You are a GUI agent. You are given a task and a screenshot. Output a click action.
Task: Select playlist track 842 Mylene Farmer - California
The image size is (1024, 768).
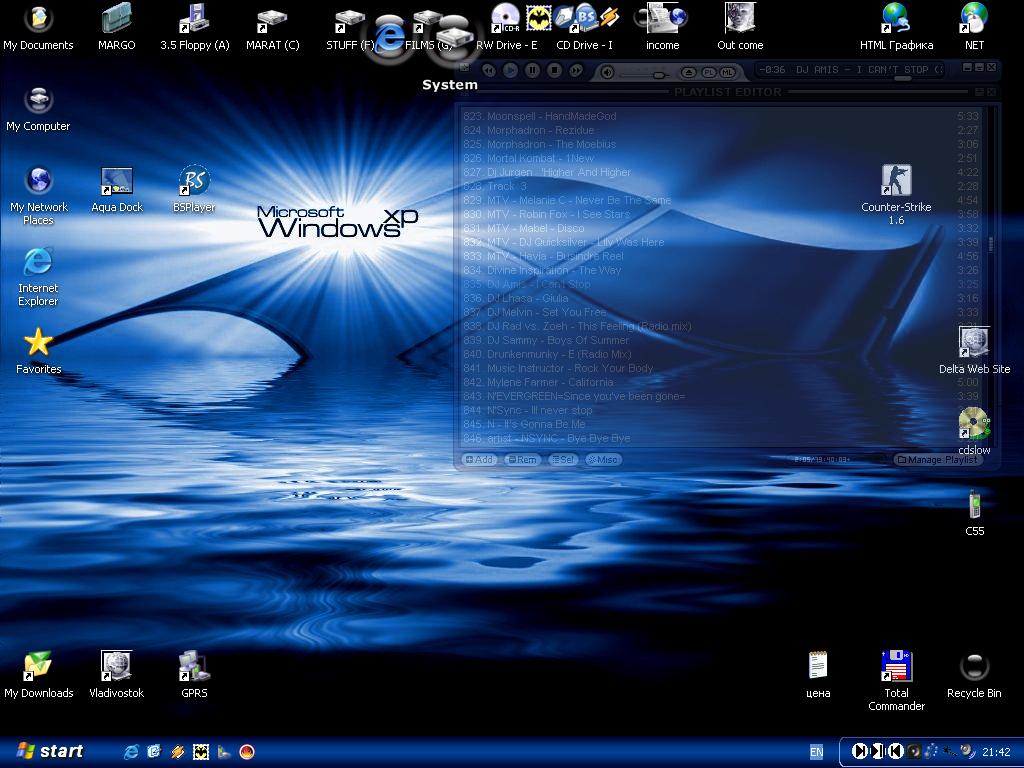tap(721, 382)
